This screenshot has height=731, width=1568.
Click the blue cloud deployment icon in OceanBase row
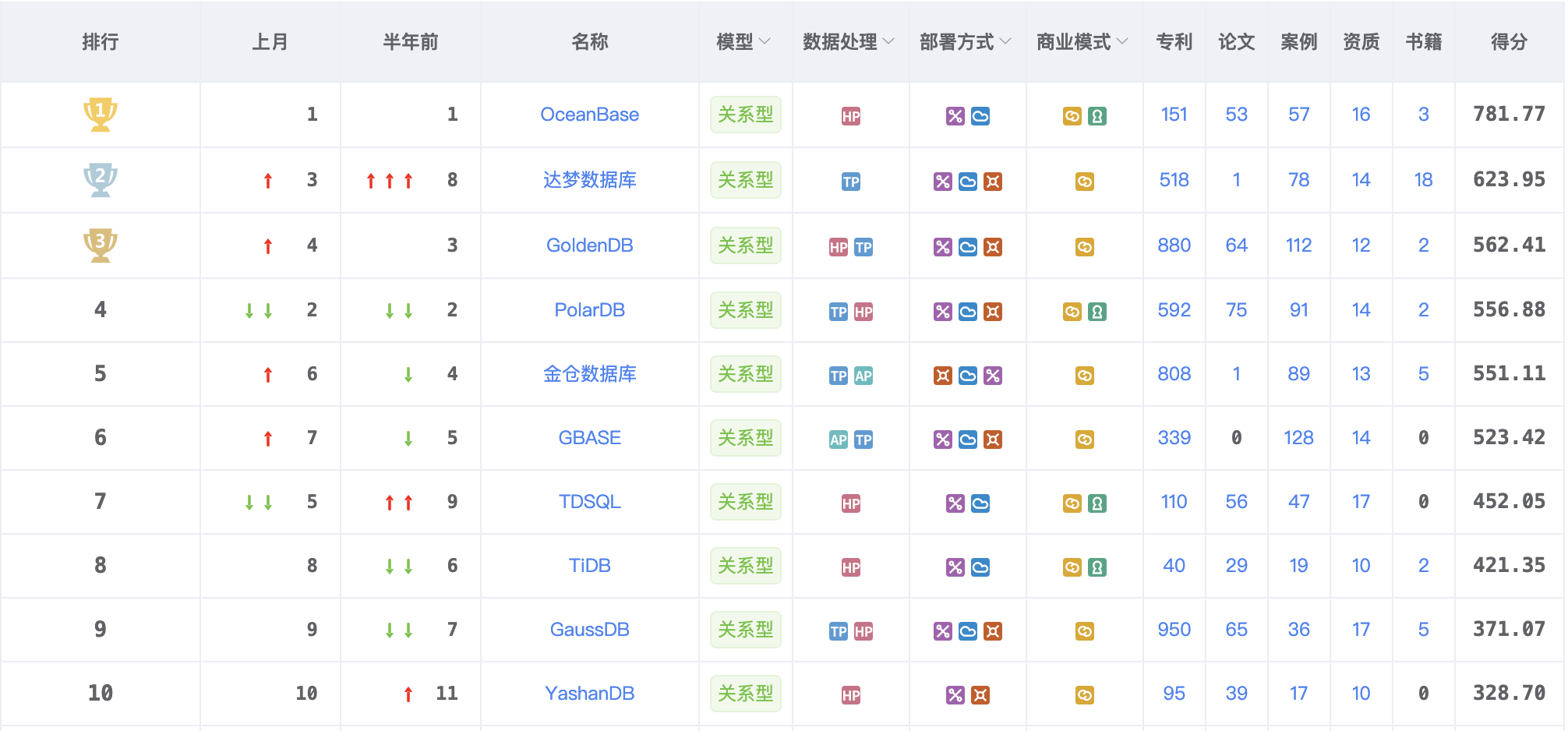[x=980, y=115]
